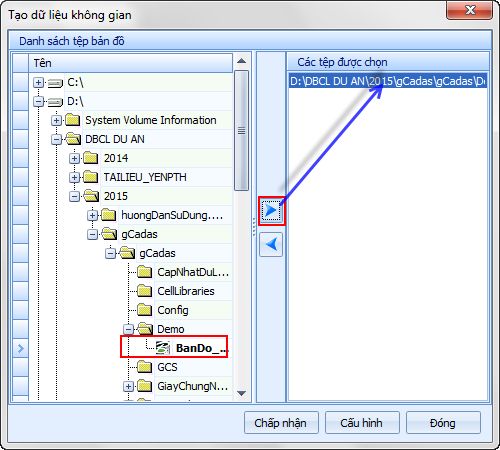This screenshot has width=500, height=450.
Task: Select the CapNhatDuL... folder
Action: (x=193, y=272)
